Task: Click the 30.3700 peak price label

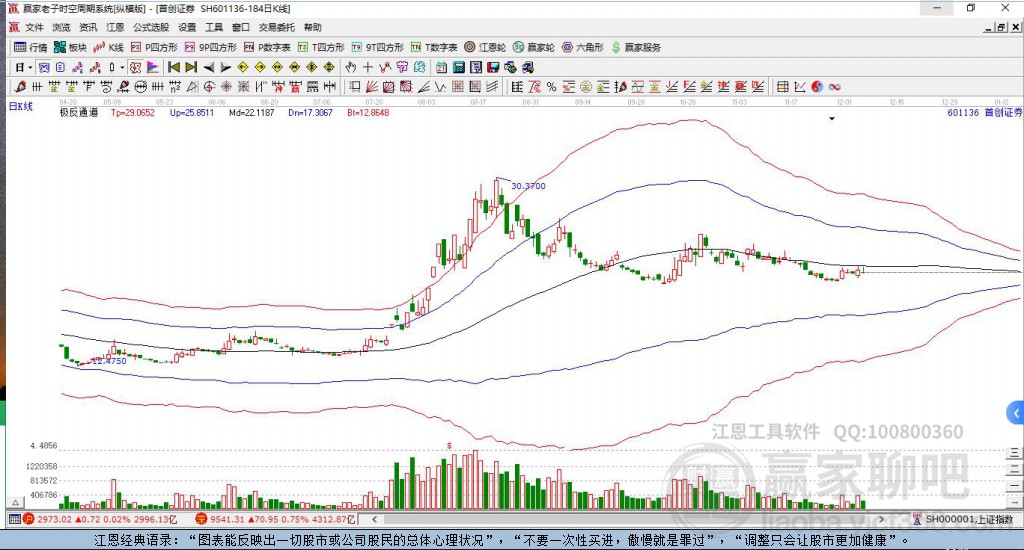Action: (528, 186)
